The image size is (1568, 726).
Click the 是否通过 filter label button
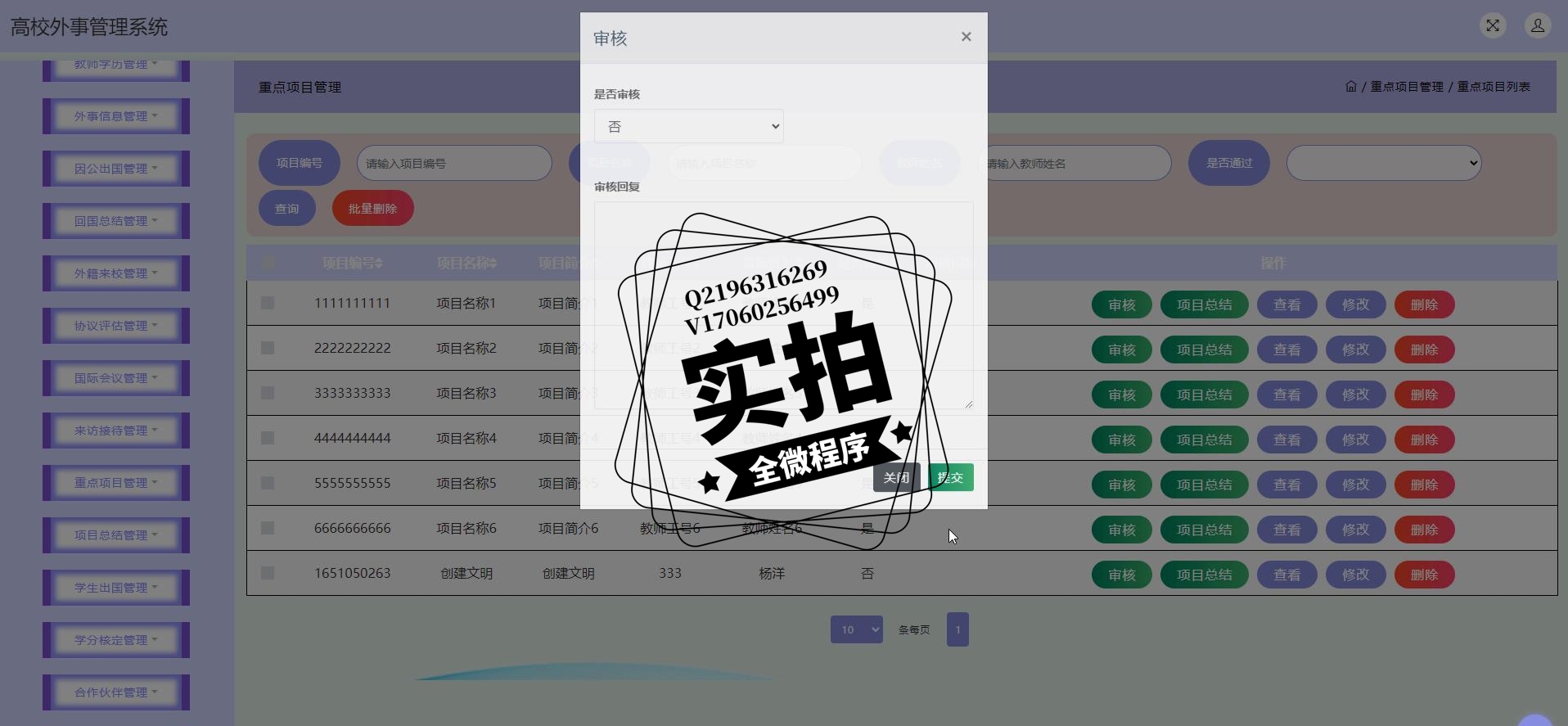pyautogui.click(x=1229, y=163)
